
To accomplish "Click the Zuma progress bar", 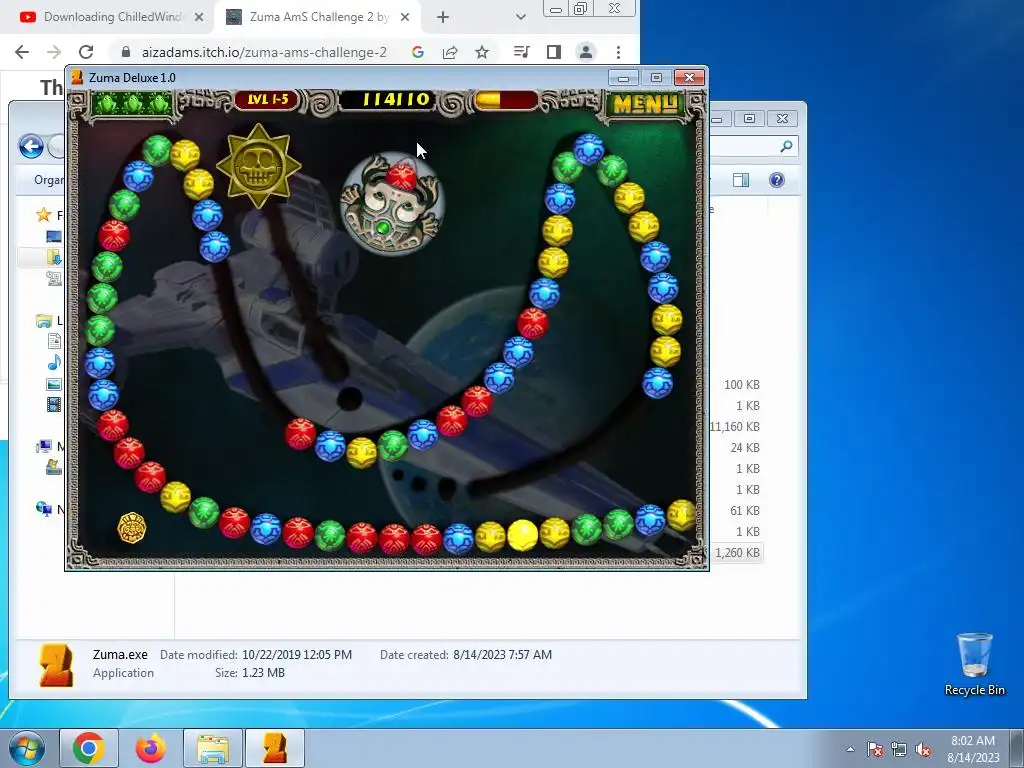I will point(506,100).
